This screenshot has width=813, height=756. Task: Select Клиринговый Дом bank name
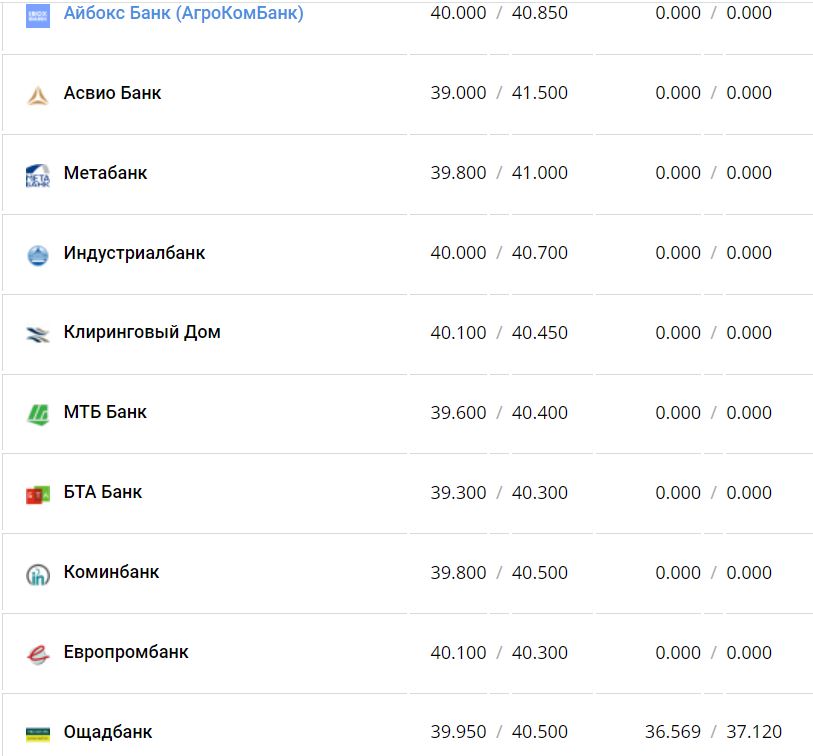[x=142, y=332]
